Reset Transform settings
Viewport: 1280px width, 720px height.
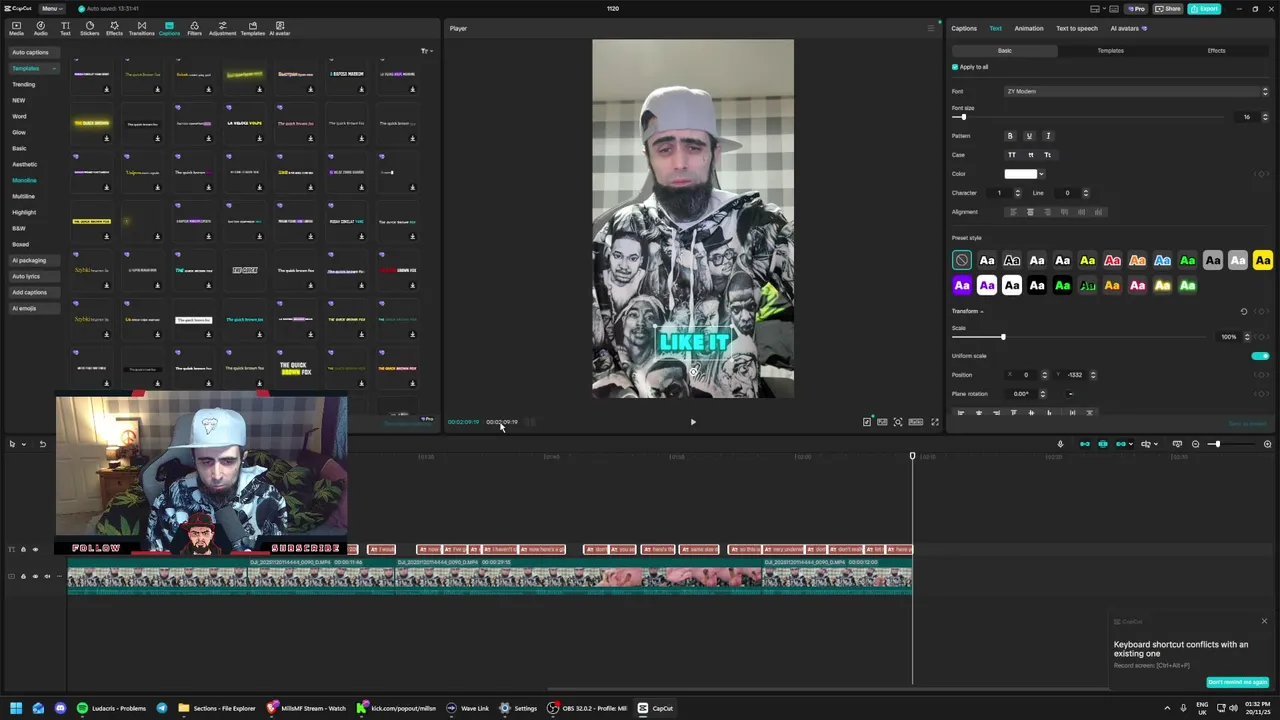(x=1244, y=312)
